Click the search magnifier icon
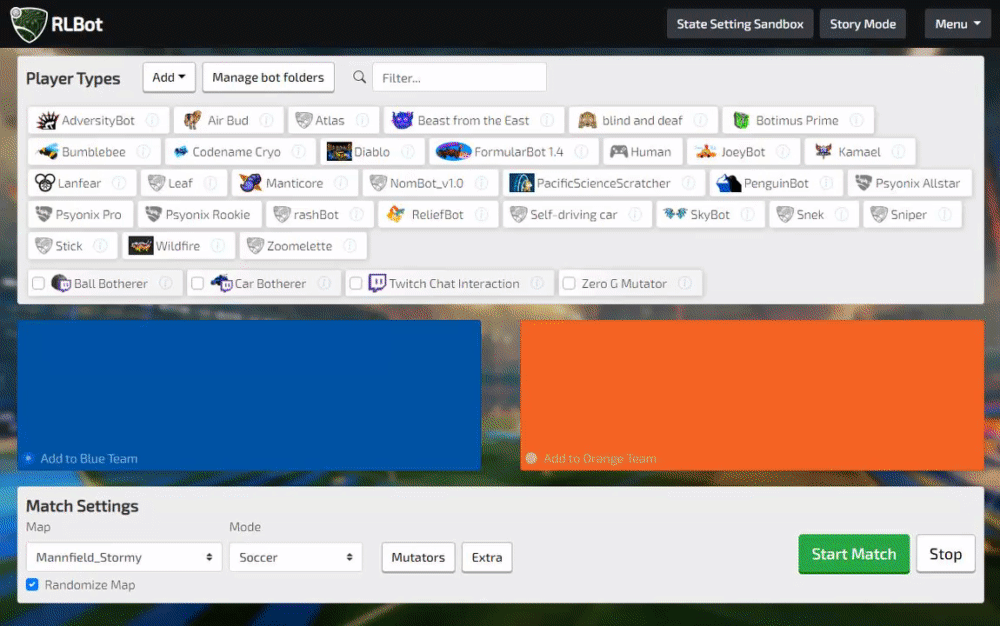 pyautogui.click(x=359, y=76)
